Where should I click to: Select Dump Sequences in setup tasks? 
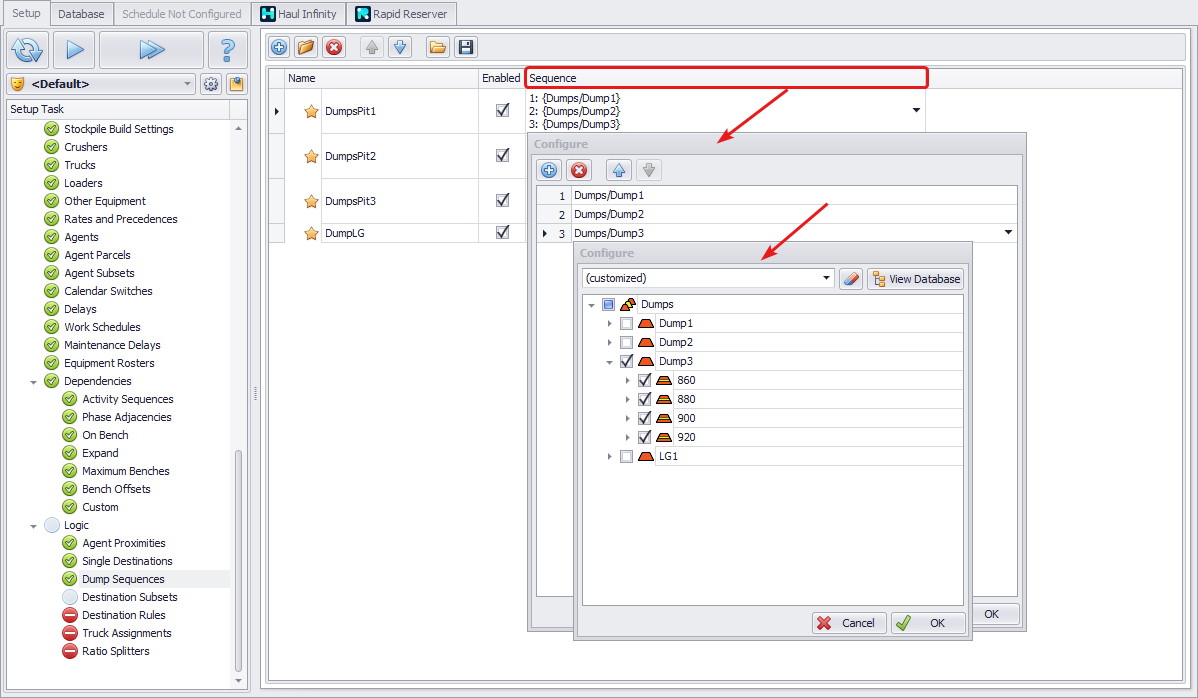[x=123, y=579]
